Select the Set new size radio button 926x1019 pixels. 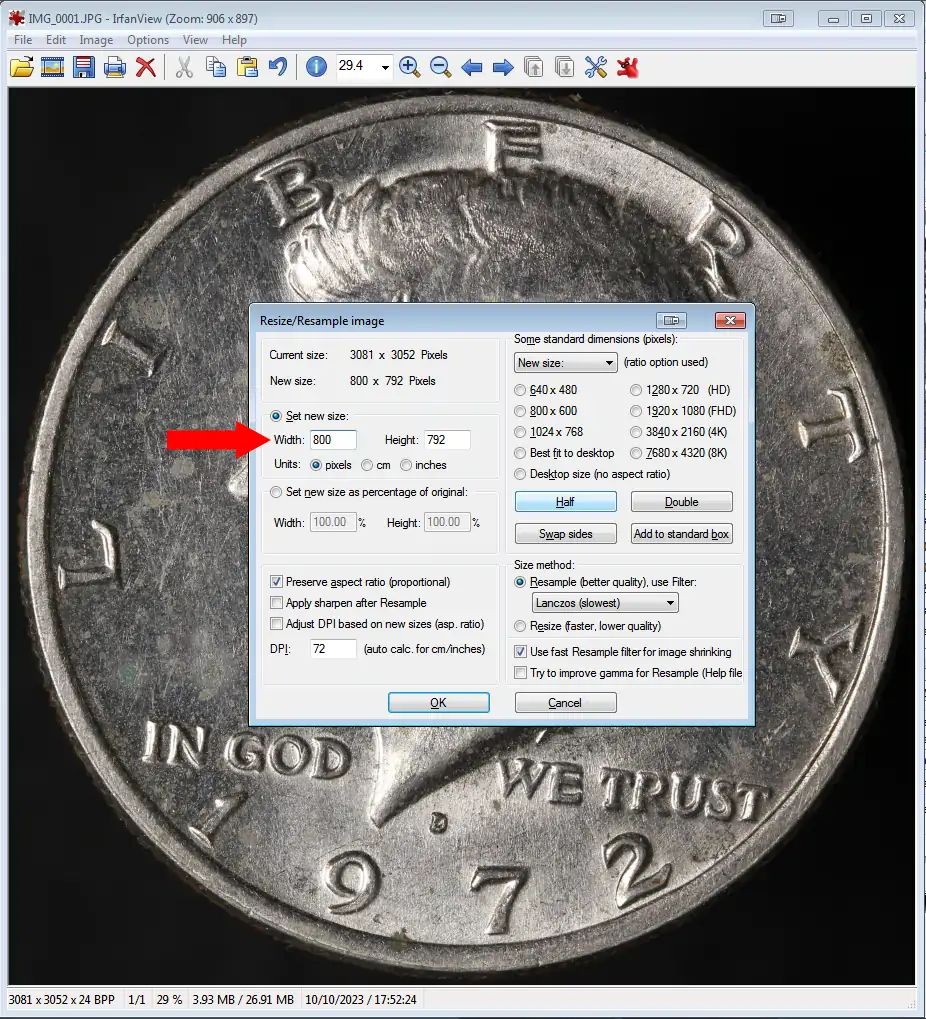276,416
